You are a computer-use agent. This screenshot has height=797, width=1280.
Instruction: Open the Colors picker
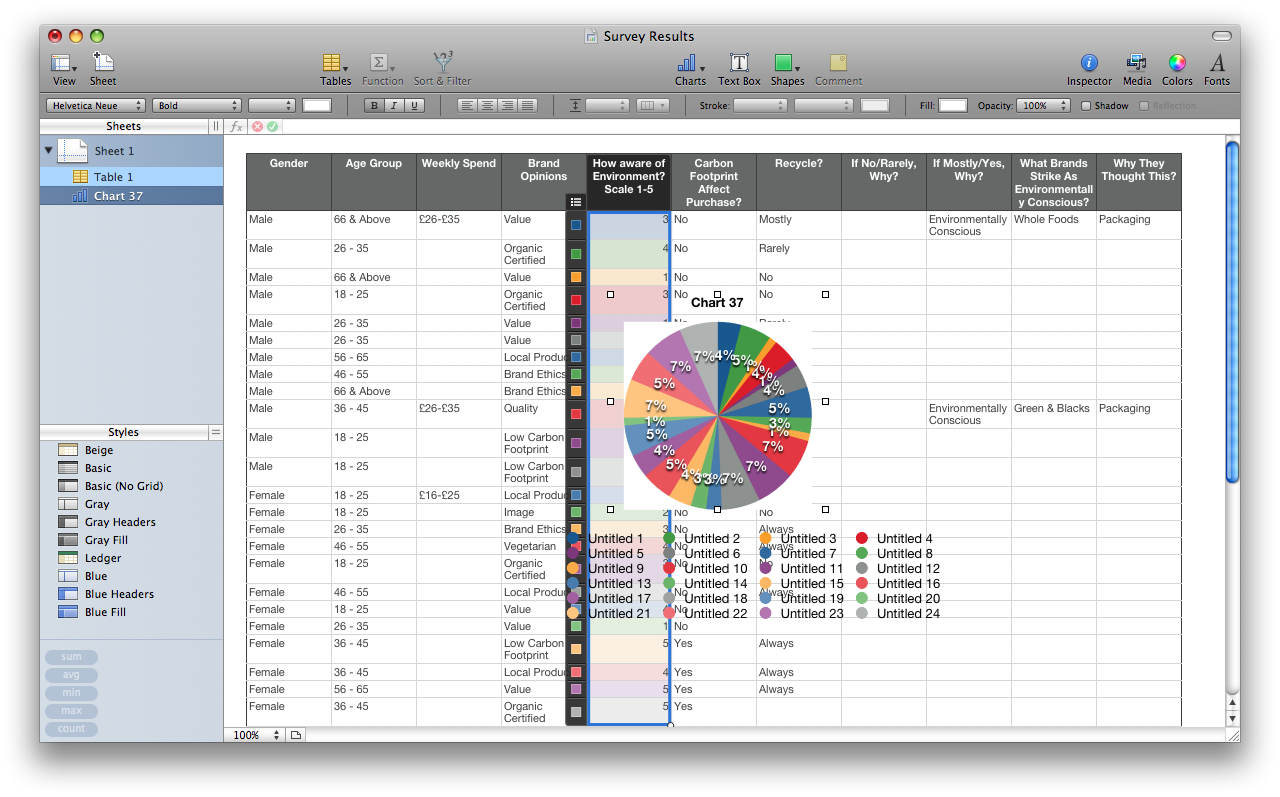pyautogui.click(x=1177, y=69)
